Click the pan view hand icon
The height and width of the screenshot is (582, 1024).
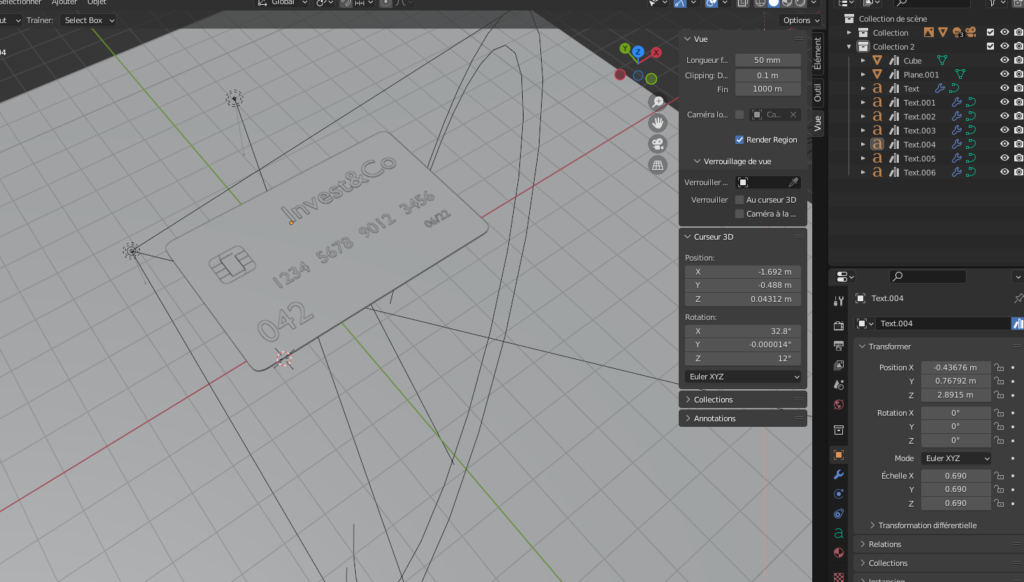coord(658,123)
